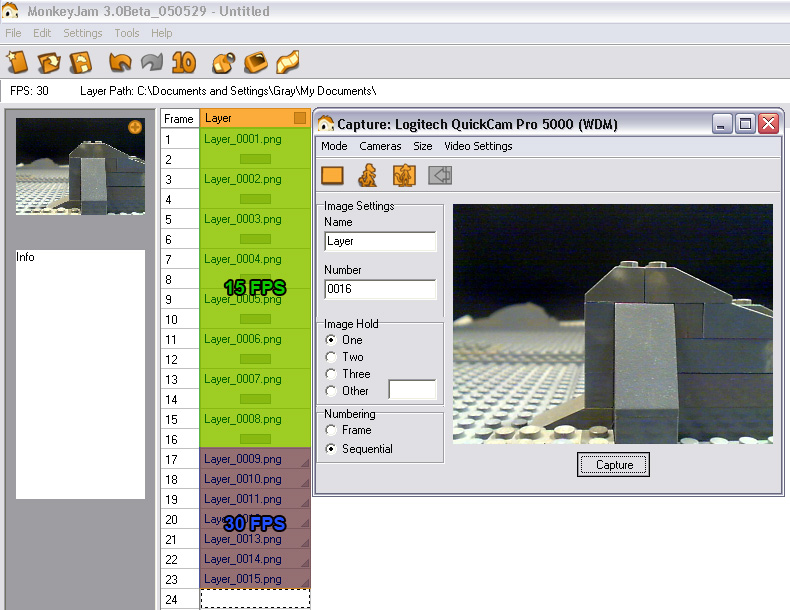The width and height of the screenshot is (790, 610).
Task: Select the 'Two' image hold option
Action: coord(332,357)
